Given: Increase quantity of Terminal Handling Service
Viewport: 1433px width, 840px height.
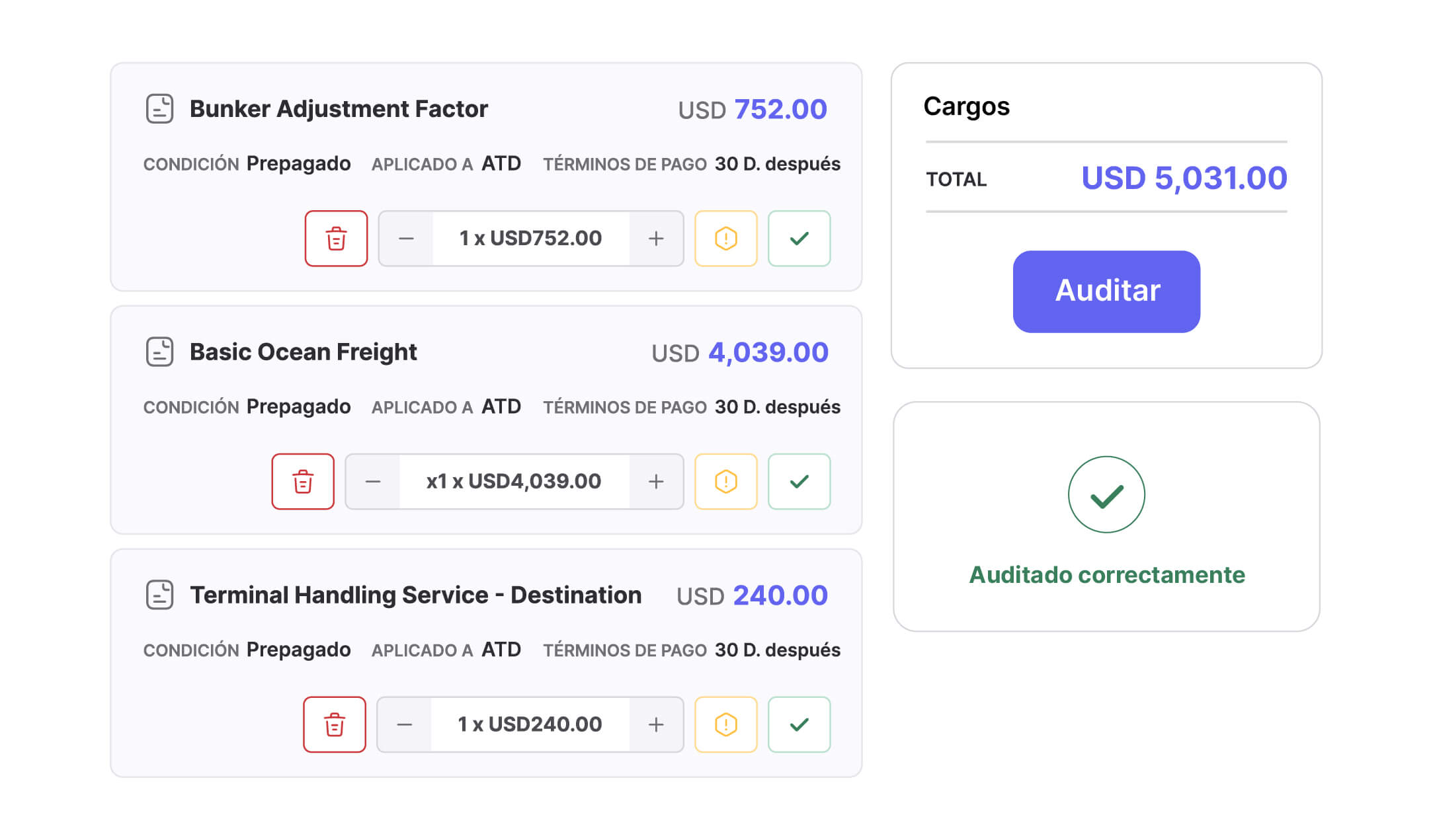Looking at the screenshot, I should 656,725.
